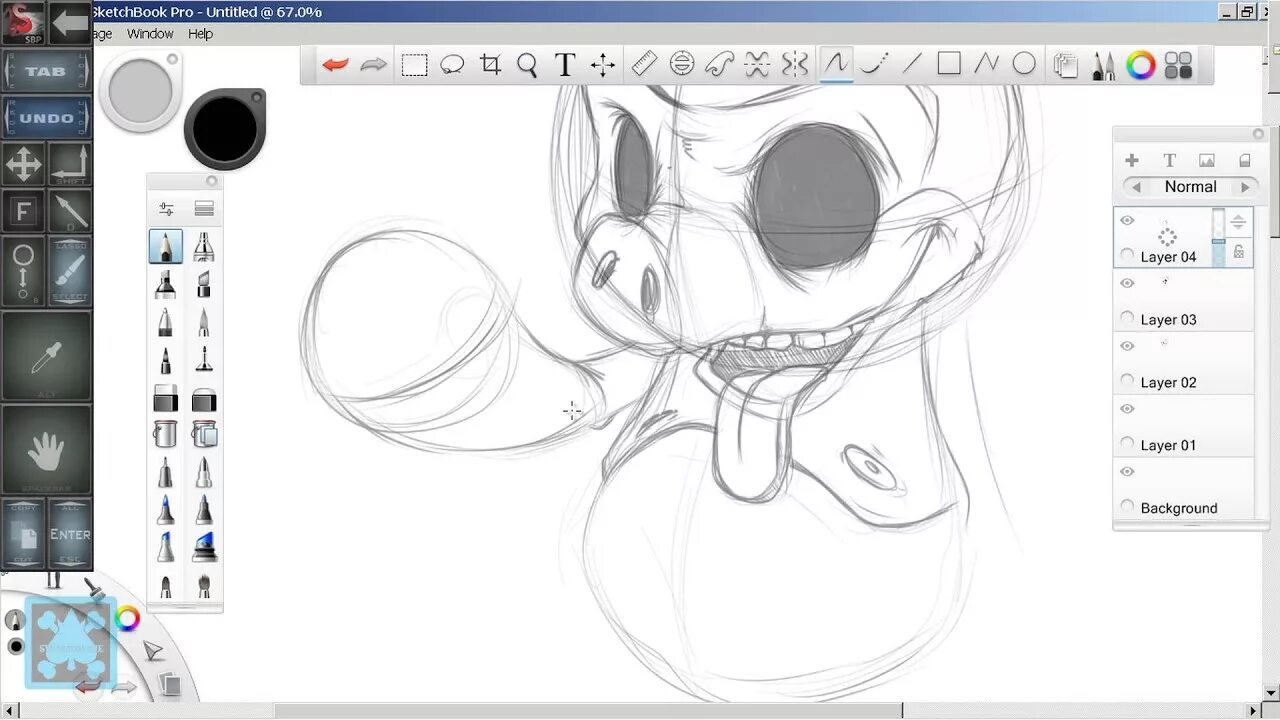This screenshot has height=720, width=1280.
Task: Hide Layer 03 with its eye icon
Action: click(1128, 283)
